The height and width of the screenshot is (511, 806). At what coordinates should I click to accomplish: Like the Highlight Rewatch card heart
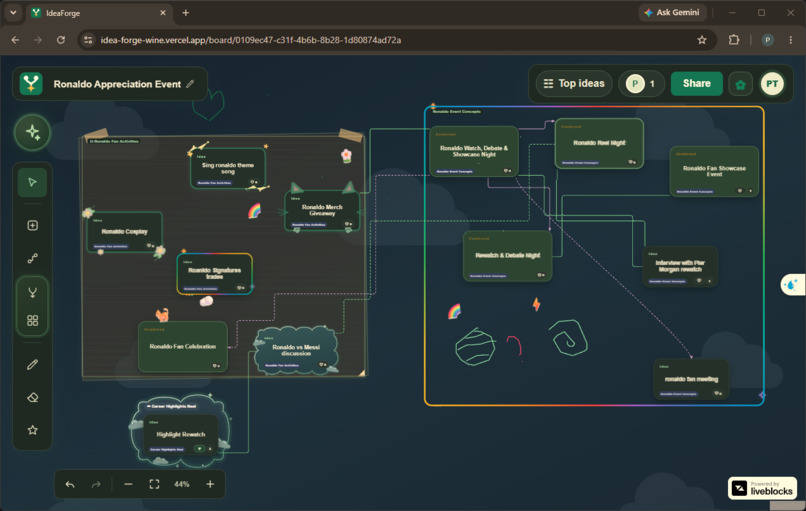point(199,449)
